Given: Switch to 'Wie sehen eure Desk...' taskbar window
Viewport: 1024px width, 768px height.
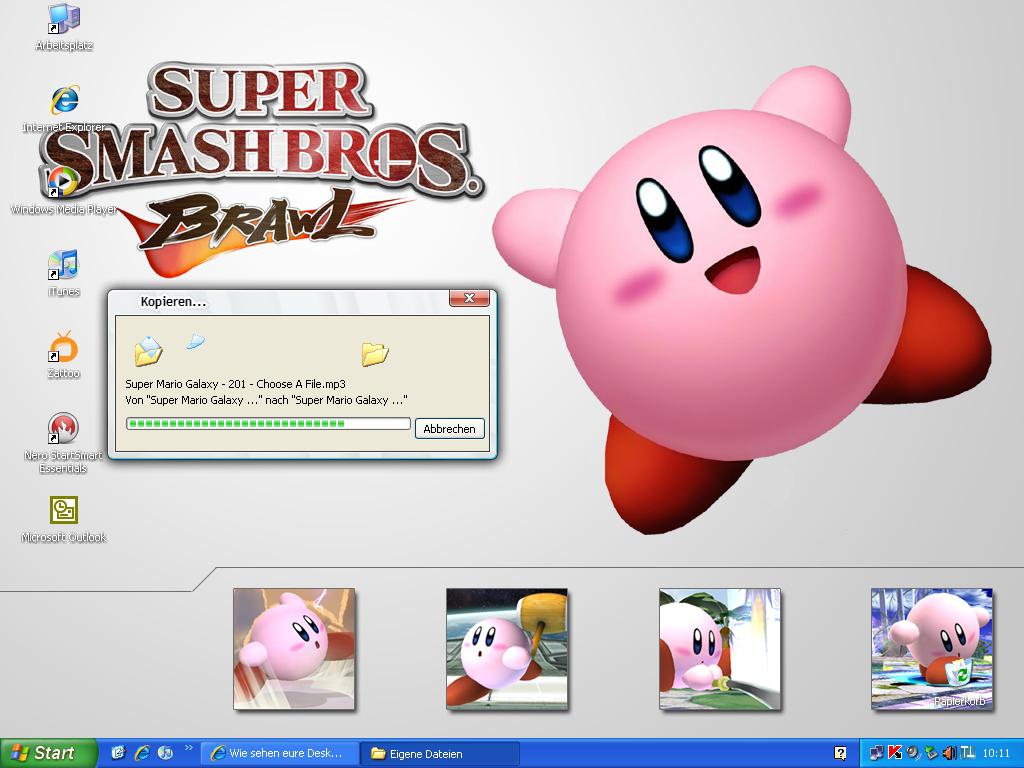Looking at the screenshot, I should coord(279,753).
